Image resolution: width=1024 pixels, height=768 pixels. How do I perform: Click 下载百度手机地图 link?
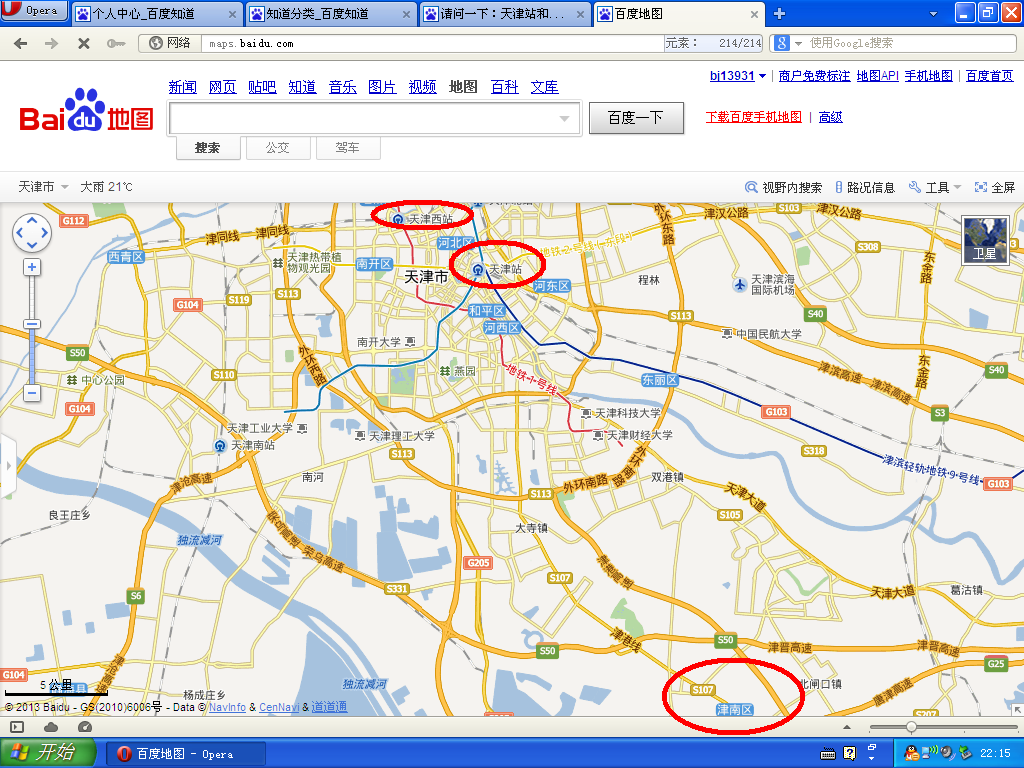[754, 117]
